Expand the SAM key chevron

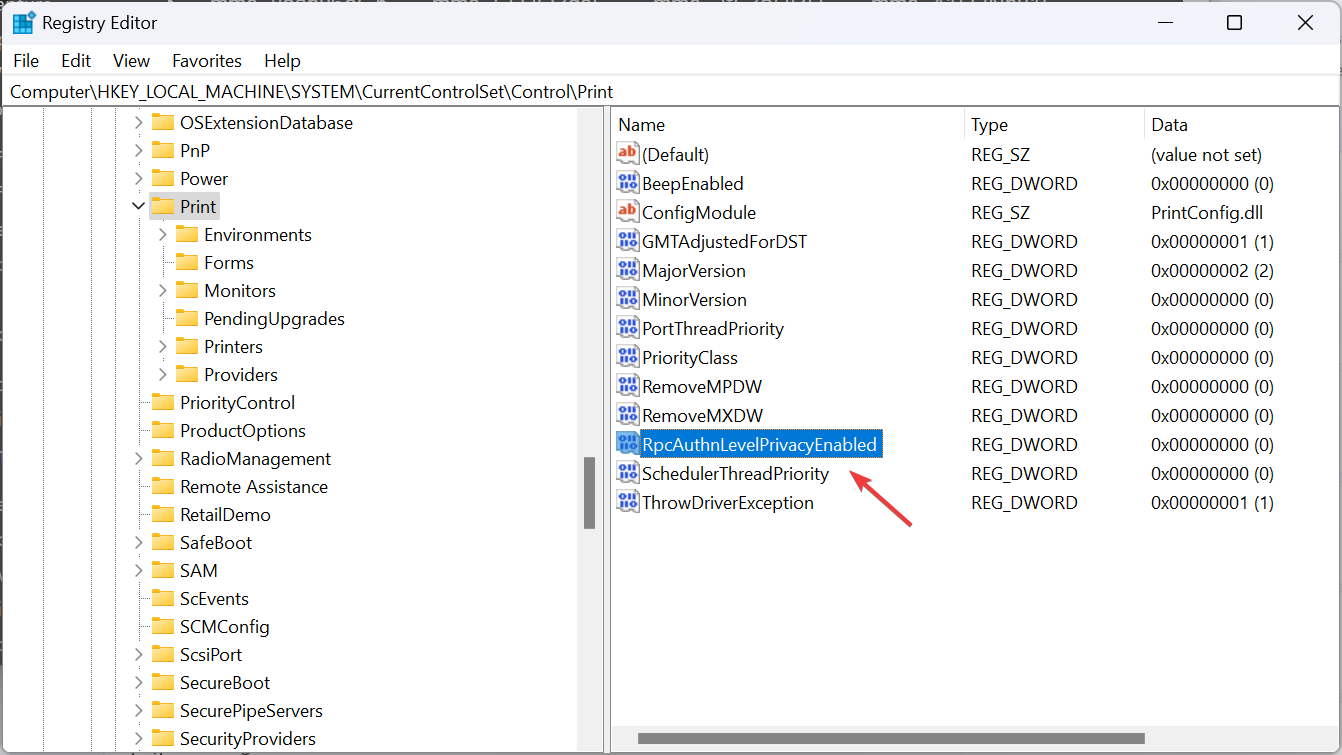tap(139, 570)
